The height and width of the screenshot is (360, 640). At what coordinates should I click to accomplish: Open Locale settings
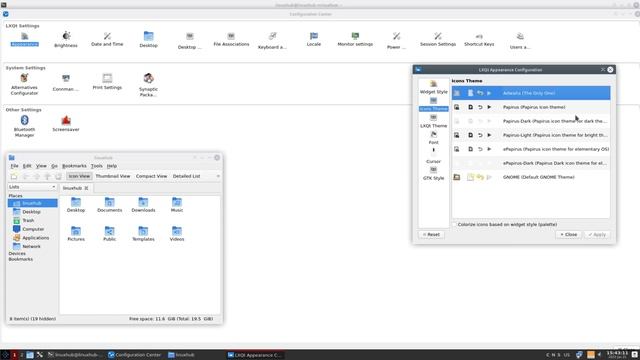pos(313,39)
